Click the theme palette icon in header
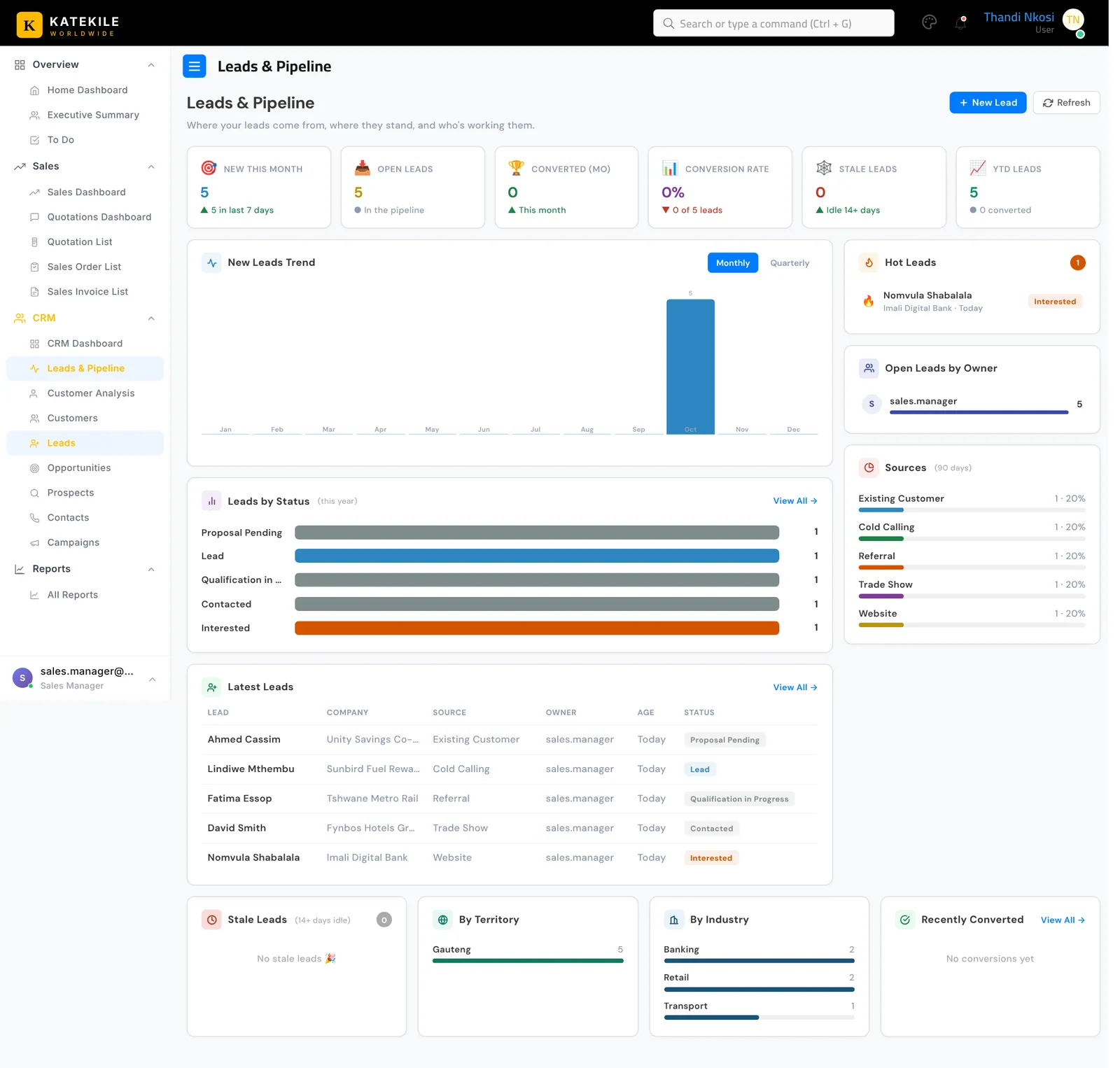The height and width of the screenshot is (1068, 1120). coord(929,22)
